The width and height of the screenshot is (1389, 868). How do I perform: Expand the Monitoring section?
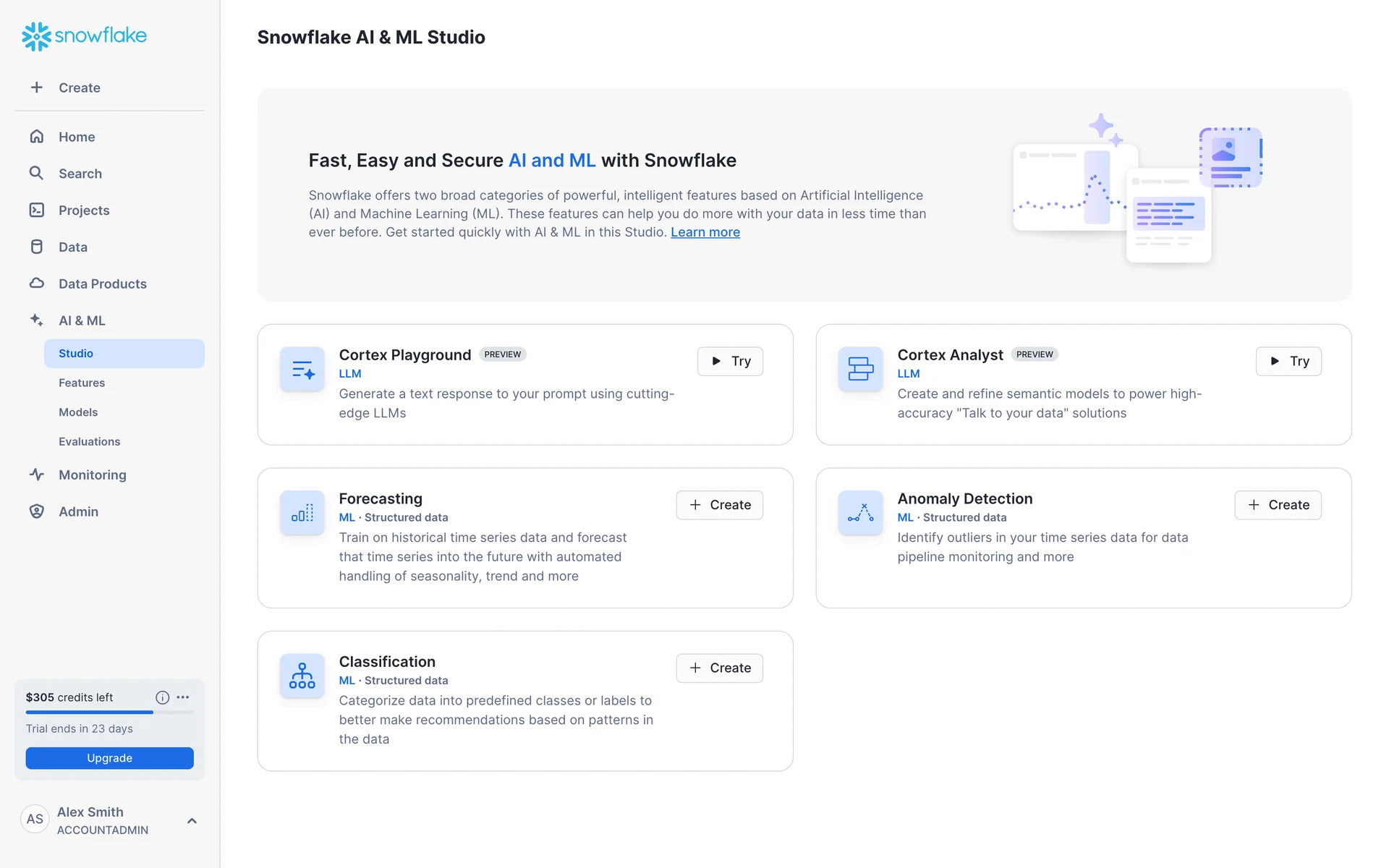pos(93,475)
